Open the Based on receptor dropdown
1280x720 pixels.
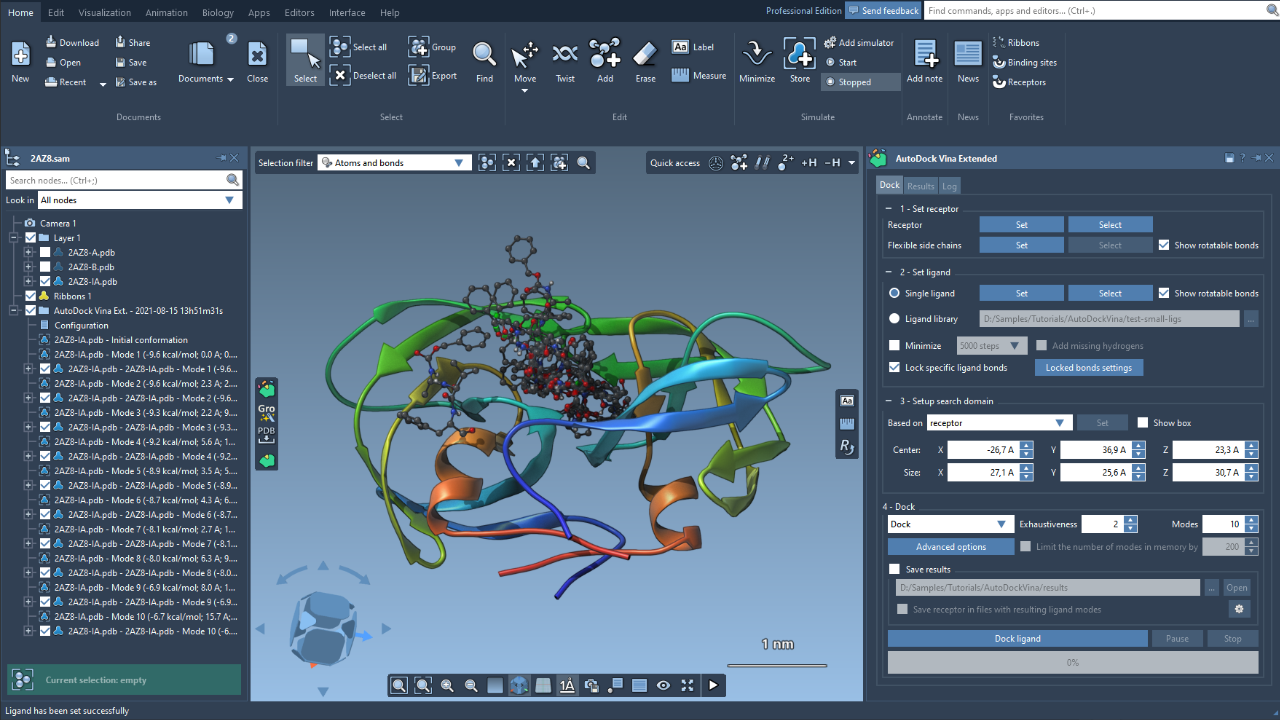click(x=999, y=423)
